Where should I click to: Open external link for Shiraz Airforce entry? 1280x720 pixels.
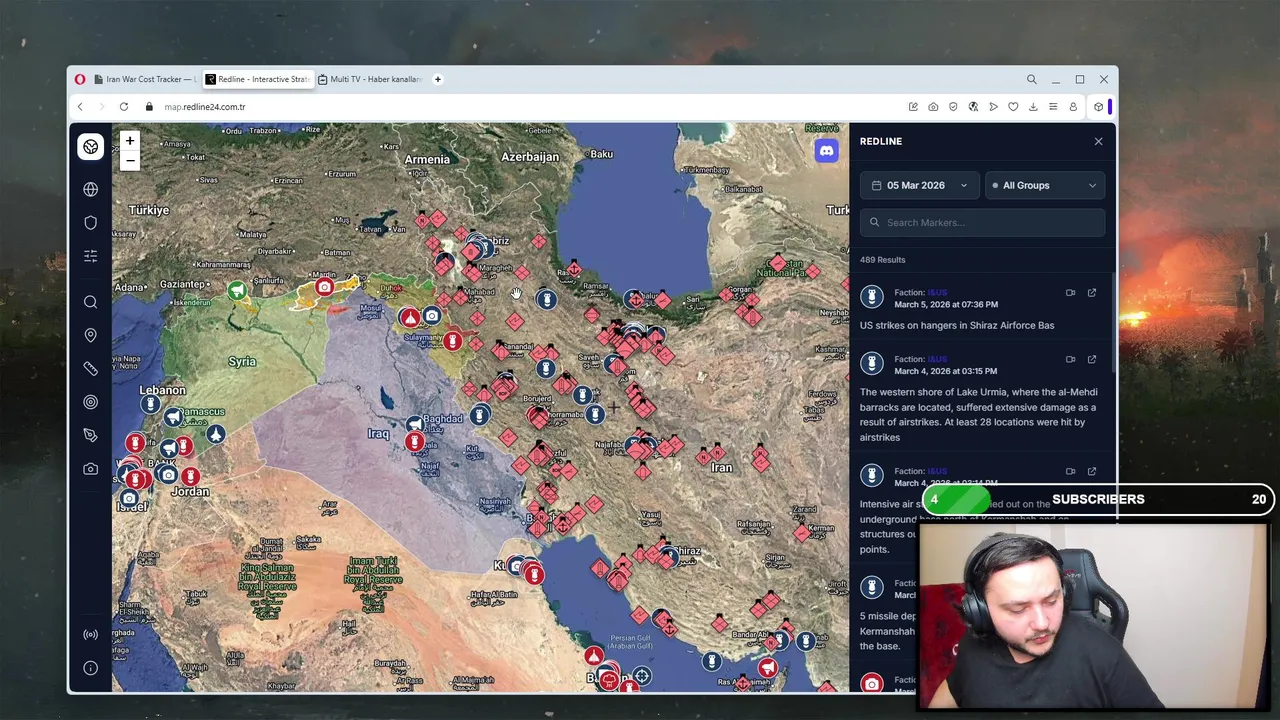(x=1092, y=293)
